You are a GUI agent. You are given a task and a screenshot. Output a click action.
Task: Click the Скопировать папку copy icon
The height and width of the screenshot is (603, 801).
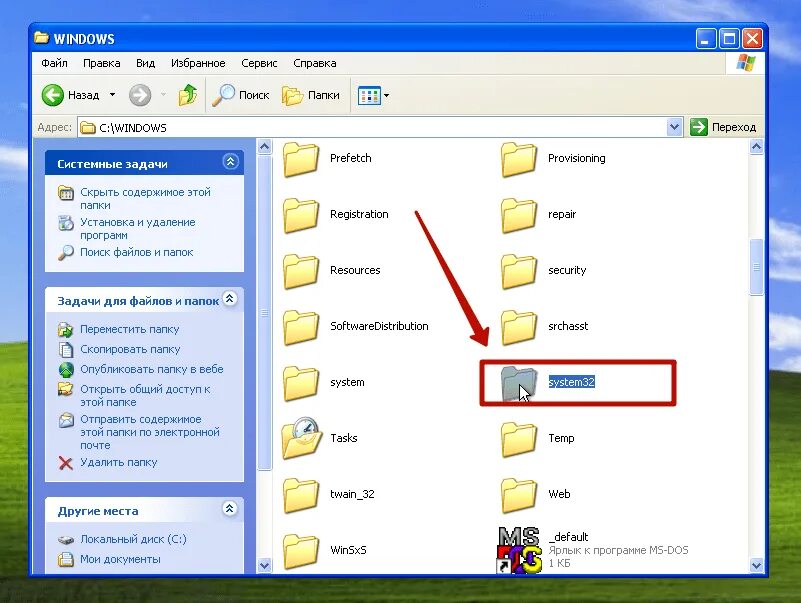click(x=65, y=350)
